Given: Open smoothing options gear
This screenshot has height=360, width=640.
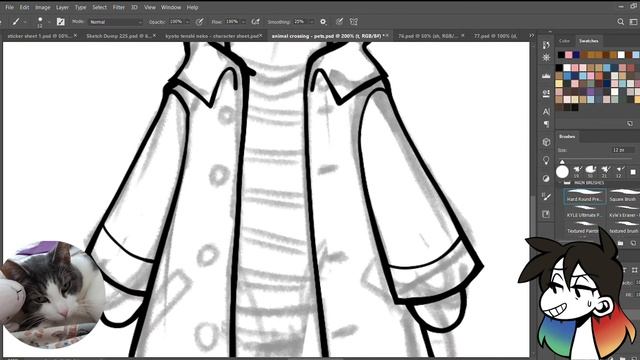Looking at the screenshot, I should click(323, 22).
